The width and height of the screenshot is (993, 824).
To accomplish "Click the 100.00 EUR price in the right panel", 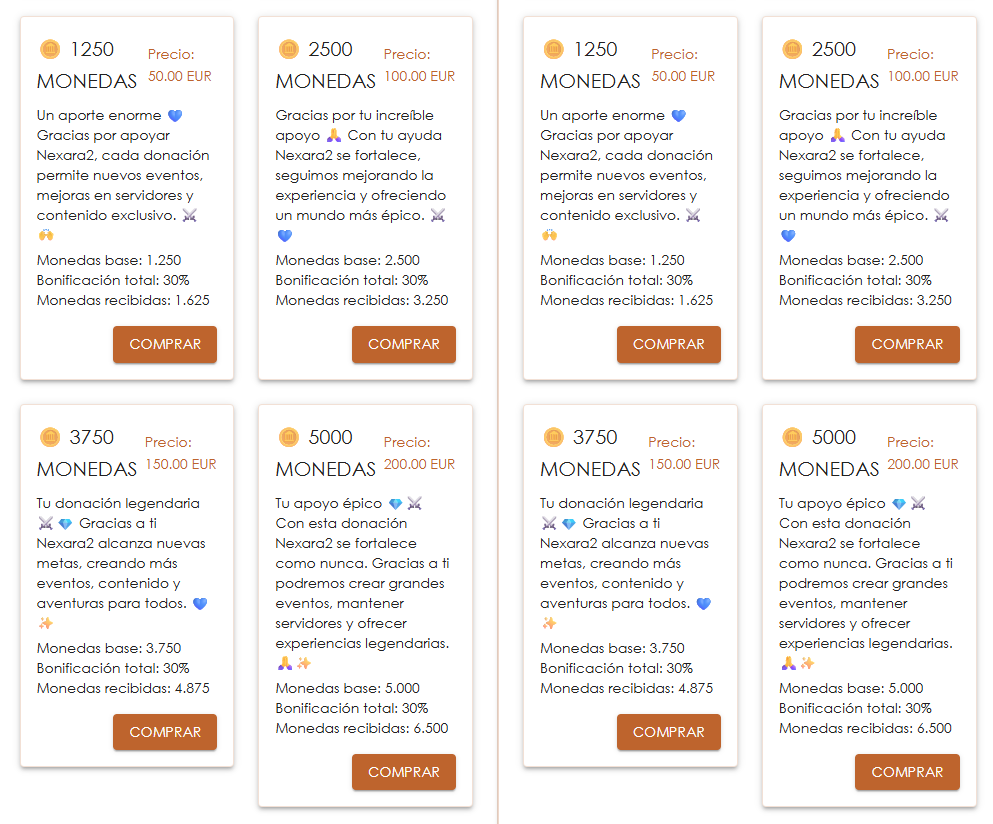I will click(x=923, y=76).
